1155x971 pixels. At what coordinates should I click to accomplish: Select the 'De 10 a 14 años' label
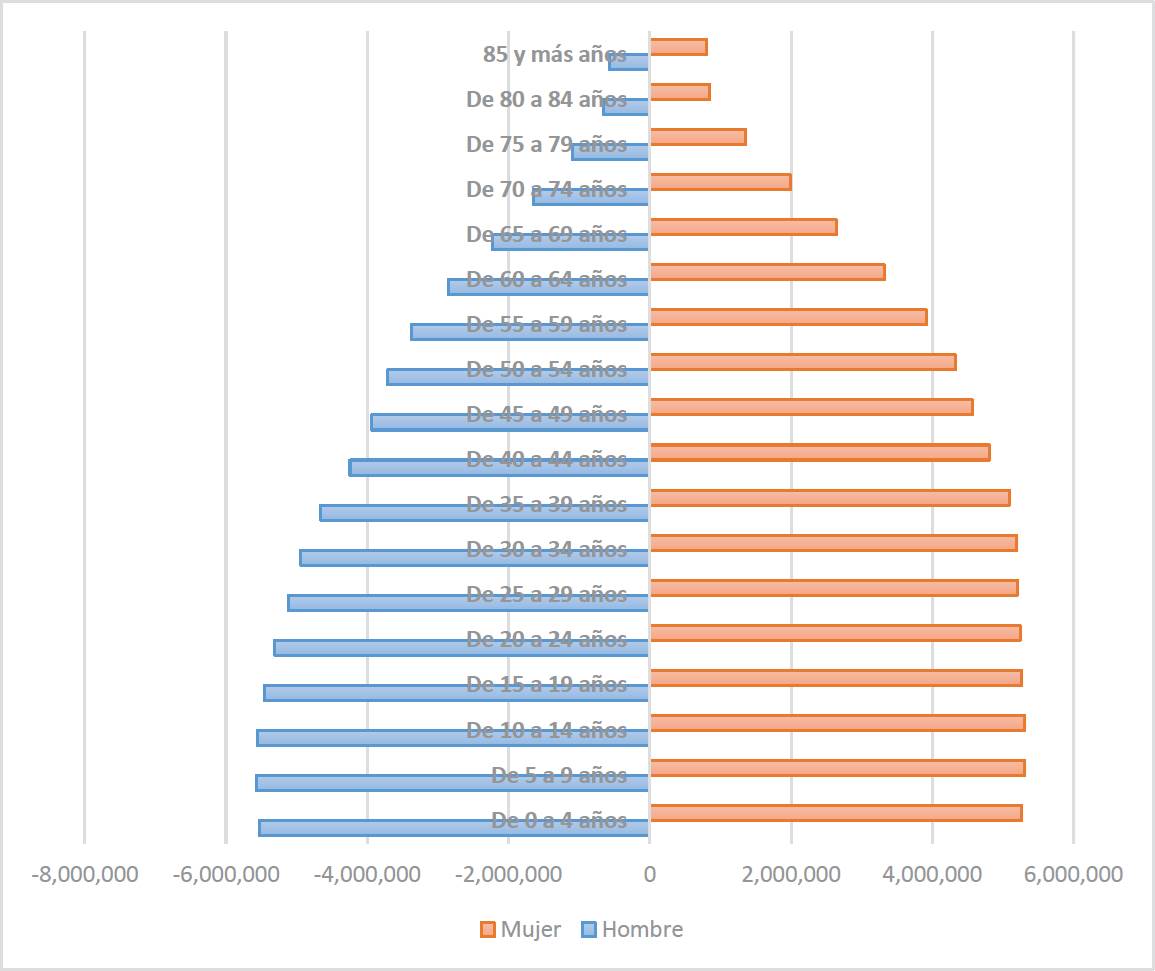point(546,731)
